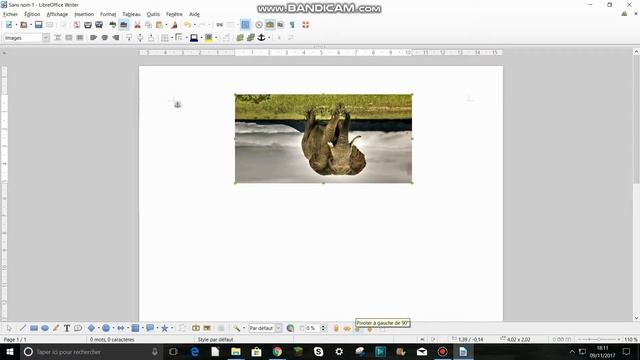Select the Ellipse drawing tool
This screenshot has width=640, height=360.
pyautogui.click(x=45, y=328)
